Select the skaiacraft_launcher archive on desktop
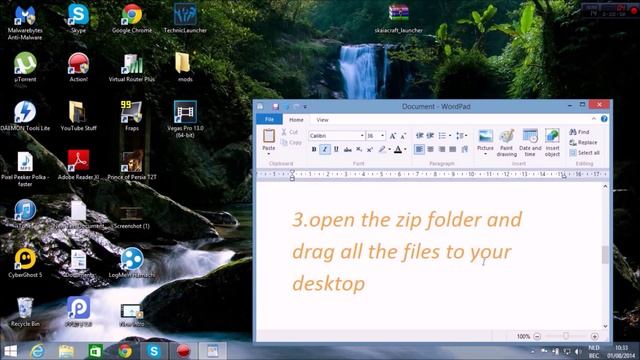This screenshot has width=640, height=360. pos(399,19)
